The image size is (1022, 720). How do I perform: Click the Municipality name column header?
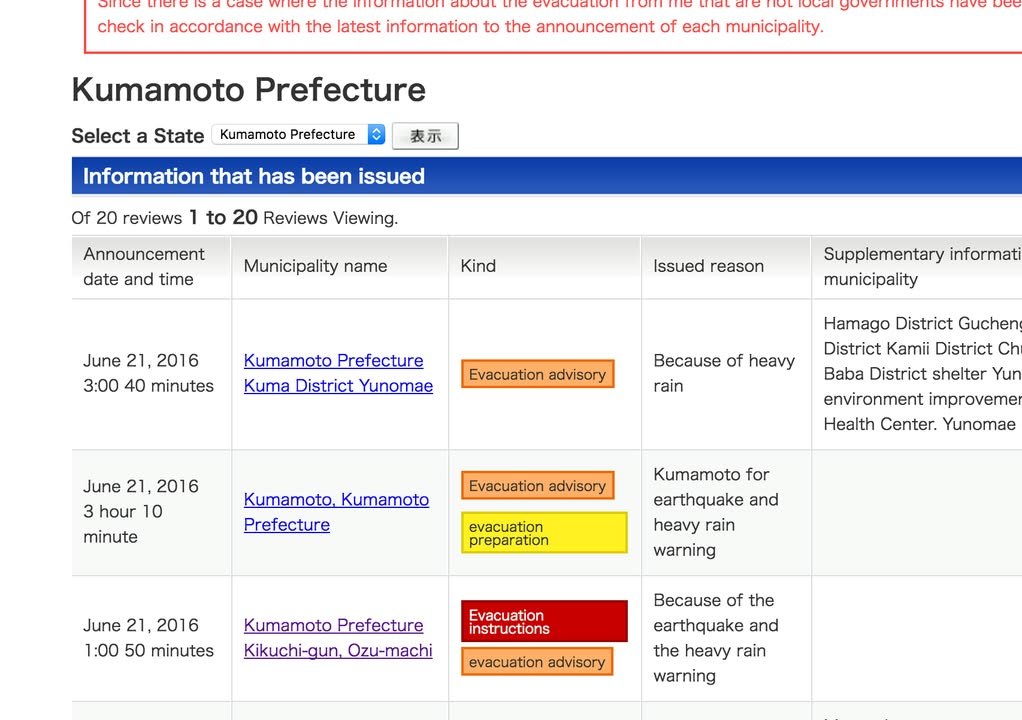[315, 266]
